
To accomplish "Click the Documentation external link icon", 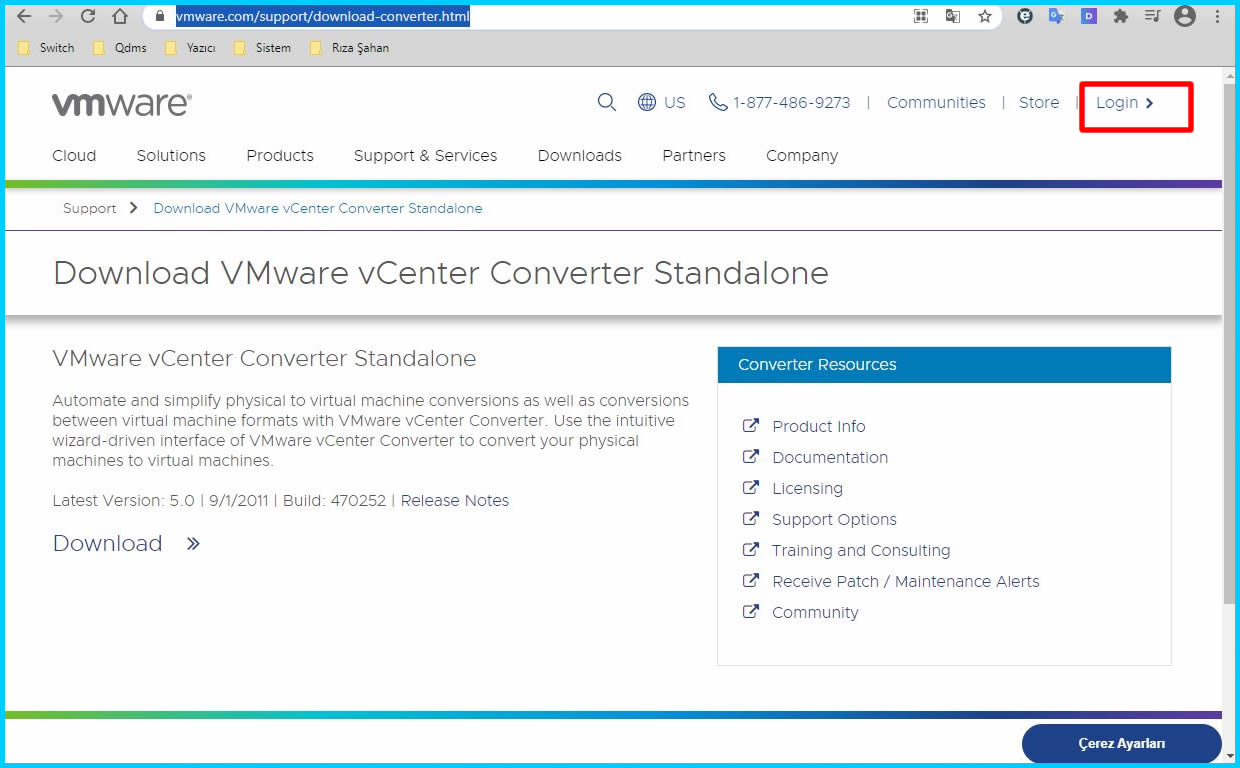I will [x=750, y=456].
